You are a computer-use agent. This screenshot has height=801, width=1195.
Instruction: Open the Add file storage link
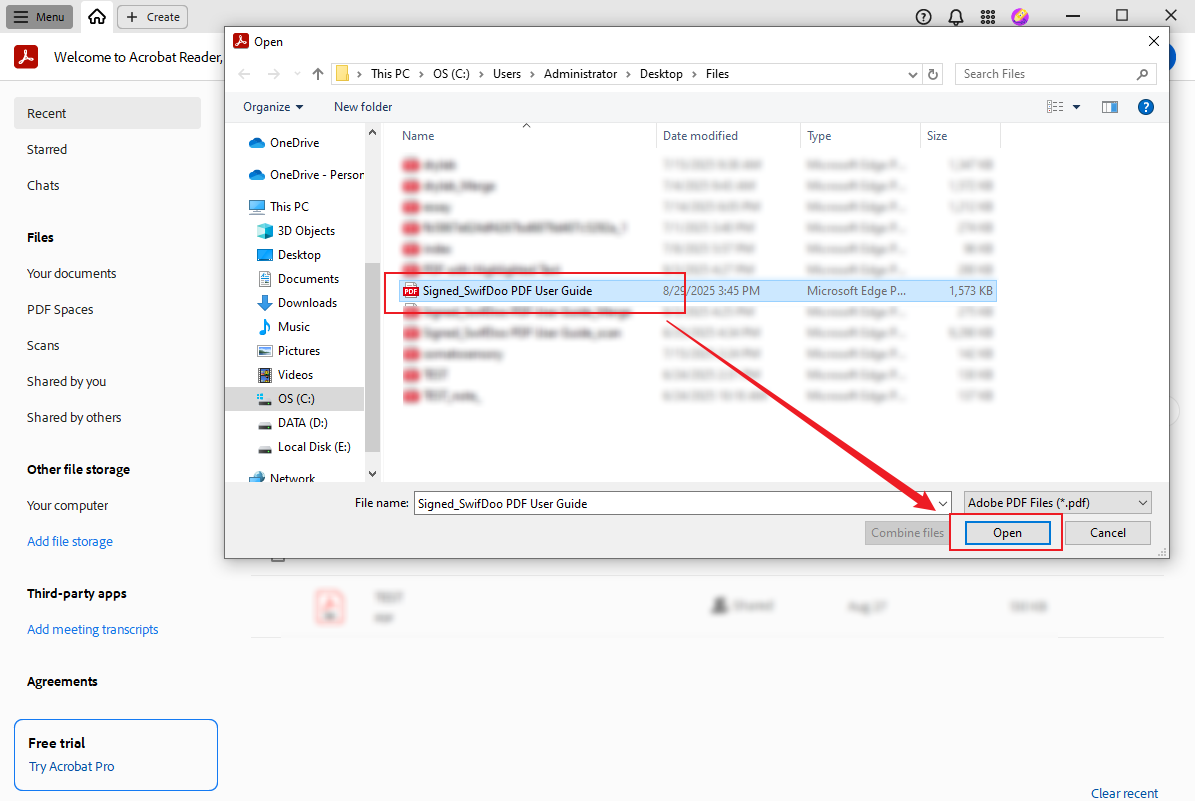tap(70, 541)
